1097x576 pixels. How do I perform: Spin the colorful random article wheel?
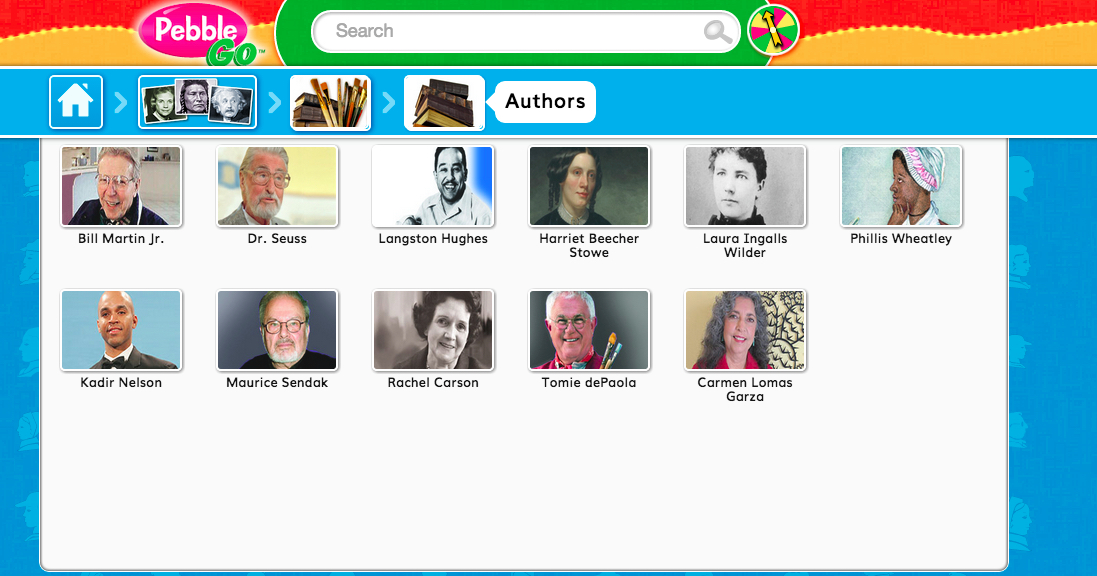(x=773, y=31)
